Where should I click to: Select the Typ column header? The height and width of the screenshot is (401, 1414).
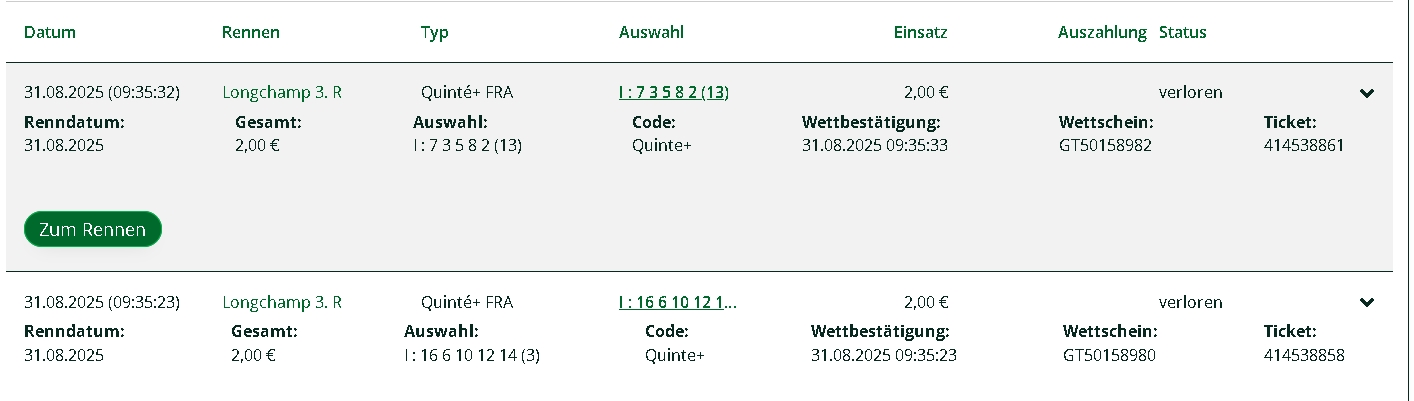pos(434,32)
